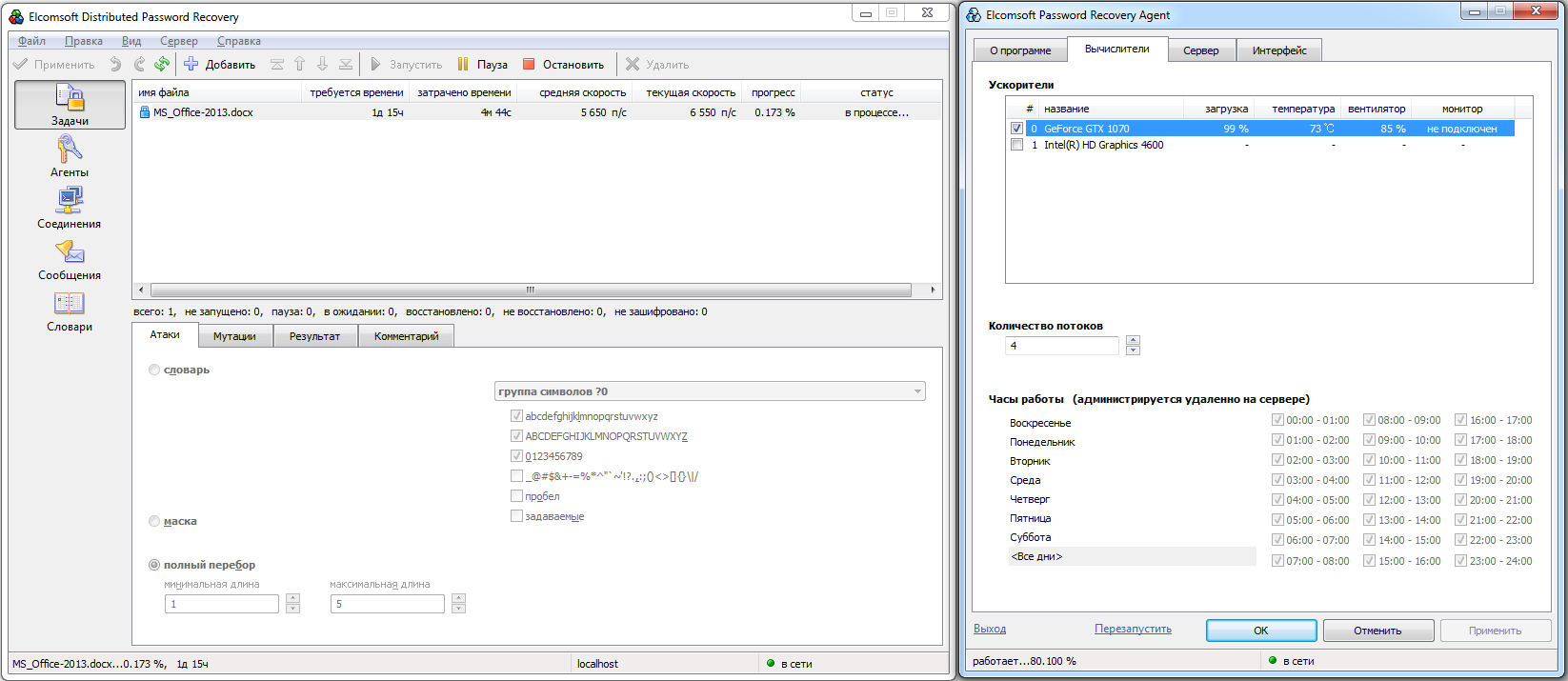Click the Перезапустить link

point(1133,629)
